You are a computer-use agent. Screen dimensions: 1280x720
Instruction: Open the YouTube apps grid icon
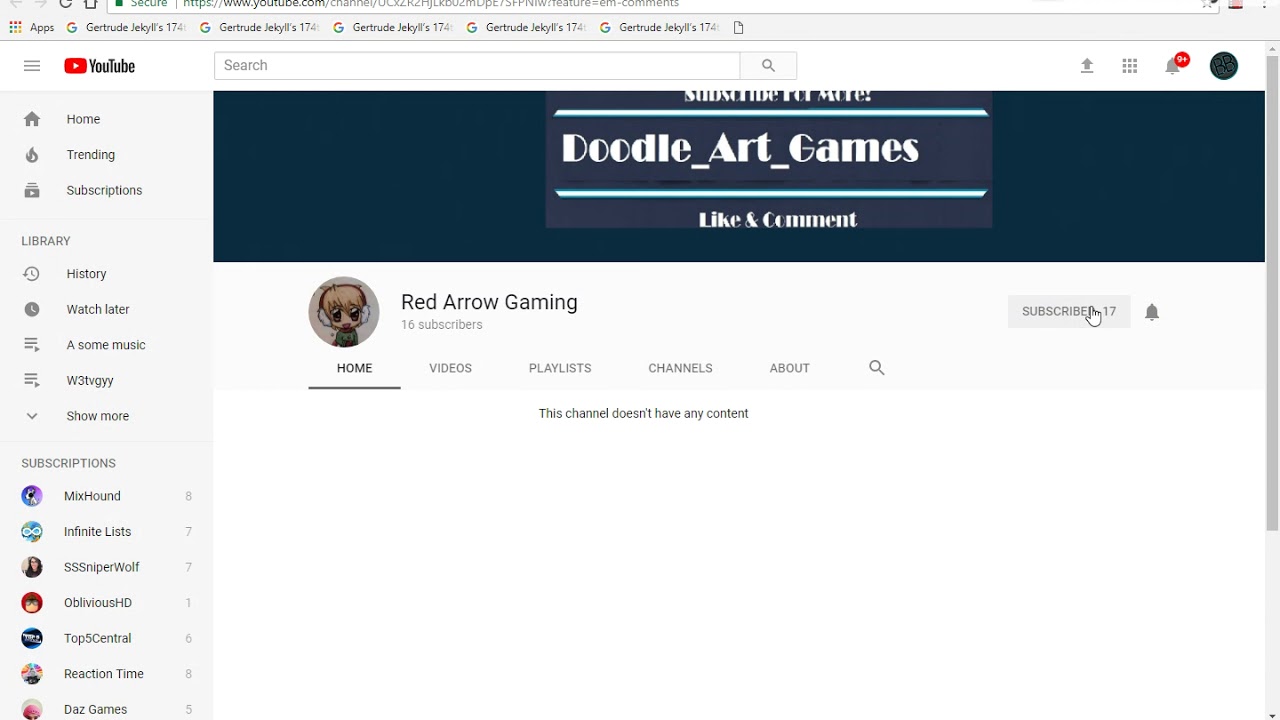tap(1130, 66)
